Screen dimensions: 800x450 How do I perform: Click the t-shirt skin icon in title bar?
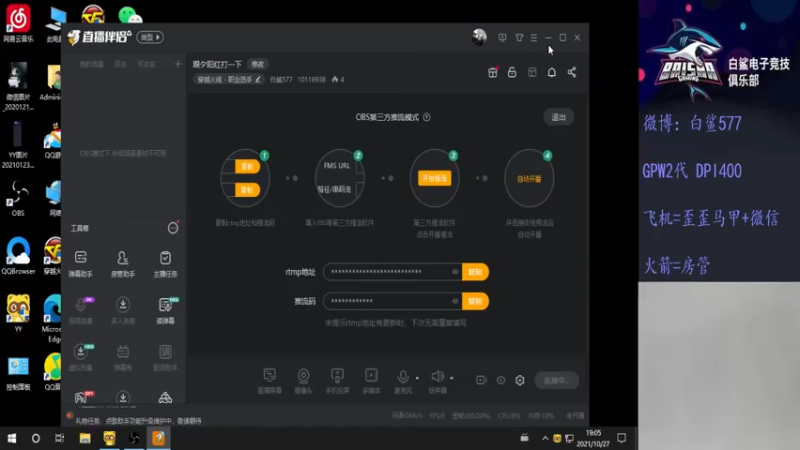coord(519,37)
